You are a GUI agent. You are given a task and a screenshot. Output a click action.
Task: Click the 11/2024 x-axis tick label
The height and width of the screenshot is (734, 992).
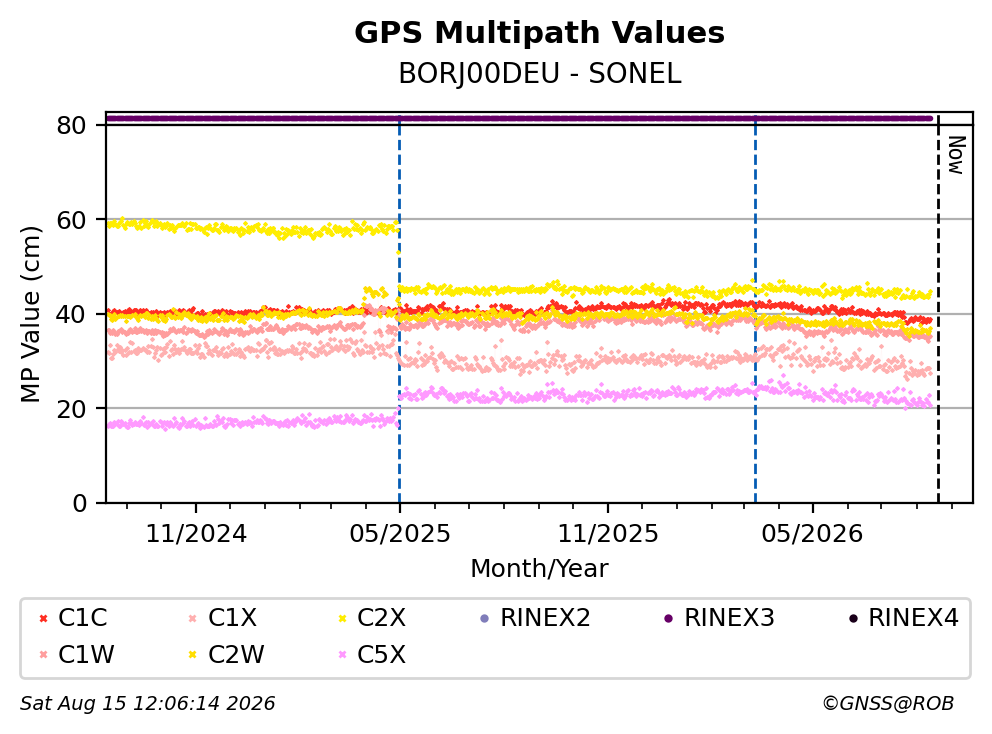[196, 534]
